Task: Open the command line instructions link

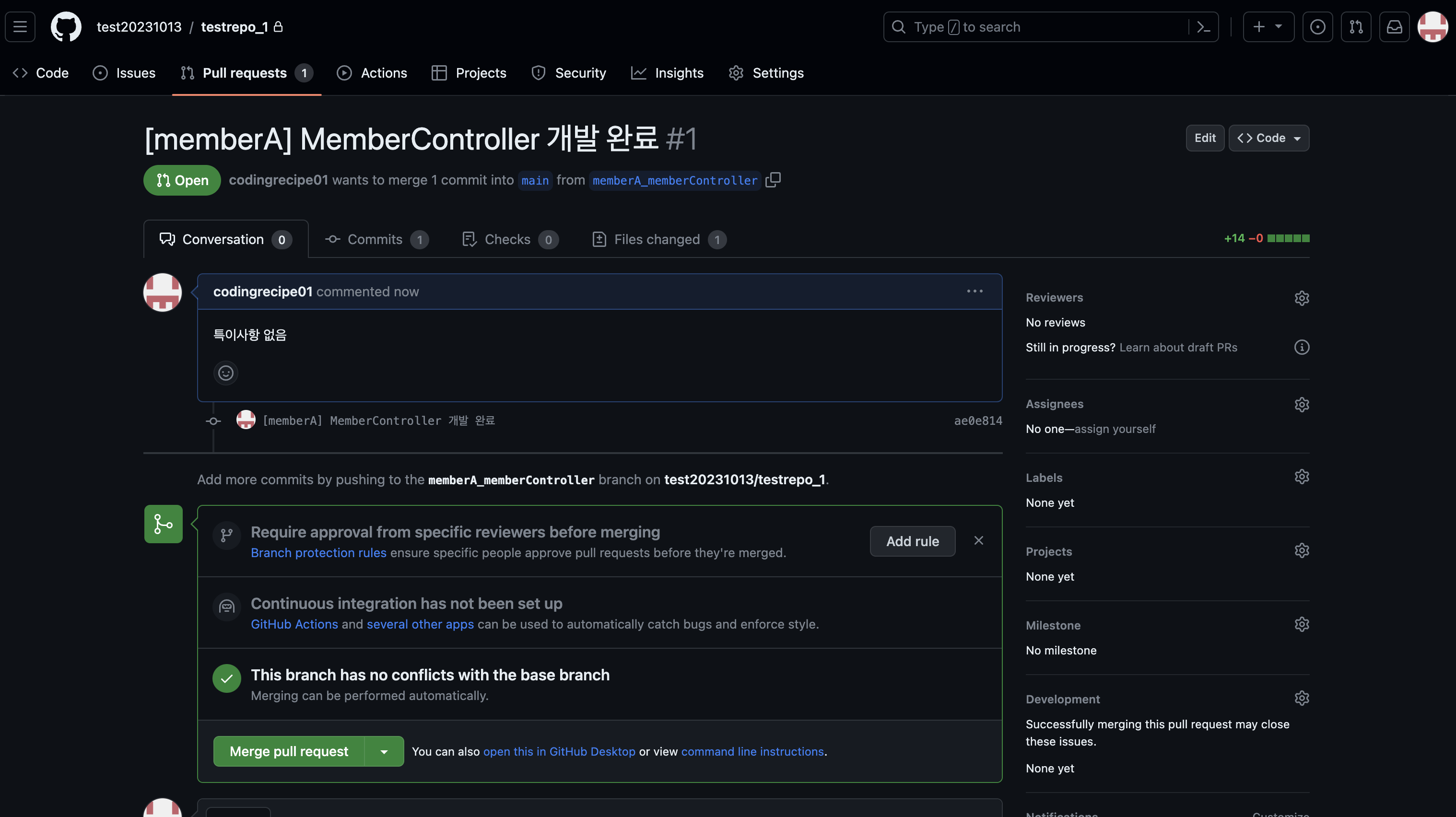Action: [x=752, y=751]
